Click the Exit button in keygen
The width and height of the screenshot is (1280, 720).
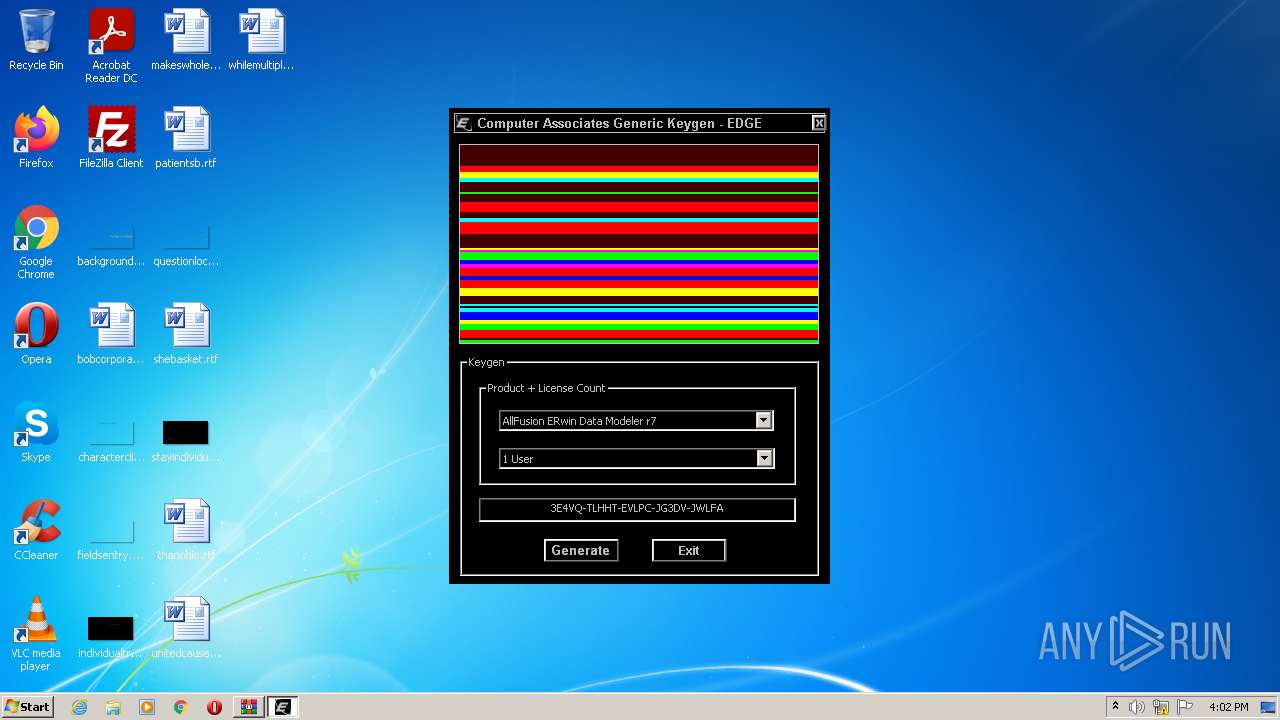tap(689, 550)
